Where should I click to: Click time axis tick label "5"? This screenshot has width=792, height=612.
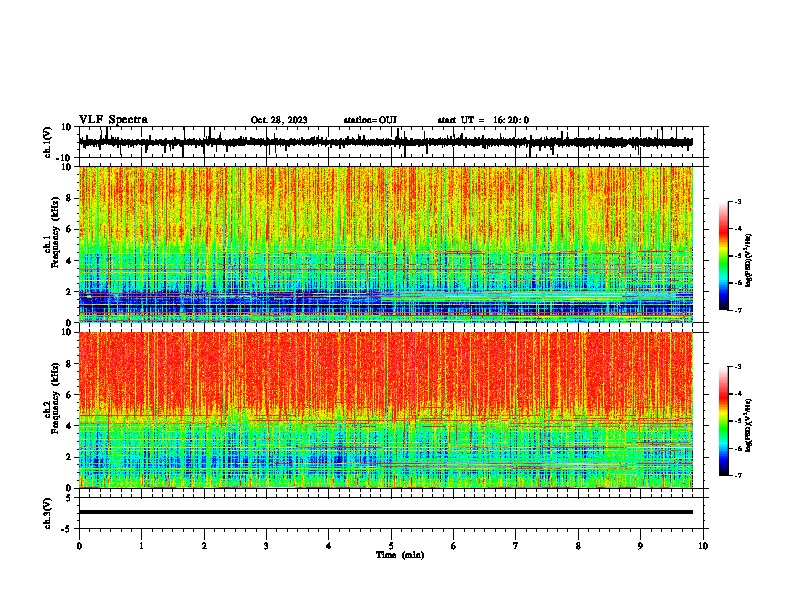click(x=391, y=546)
